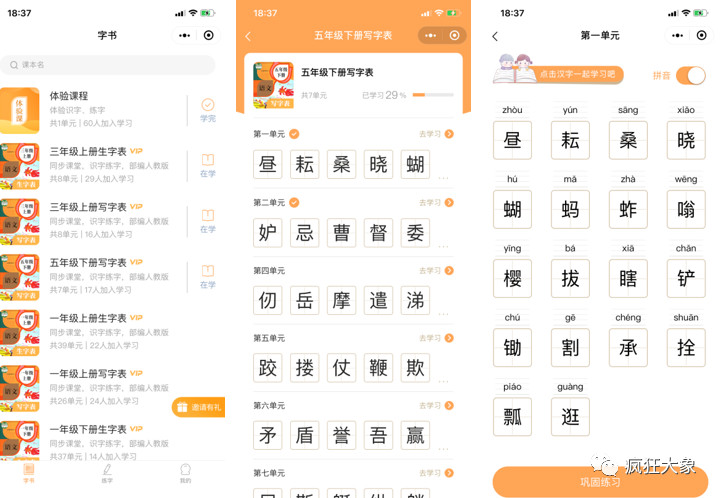Expand more characters dots in 第一单元 row
The width and height of the screenshot is (720, 498).
pos(443,178)
